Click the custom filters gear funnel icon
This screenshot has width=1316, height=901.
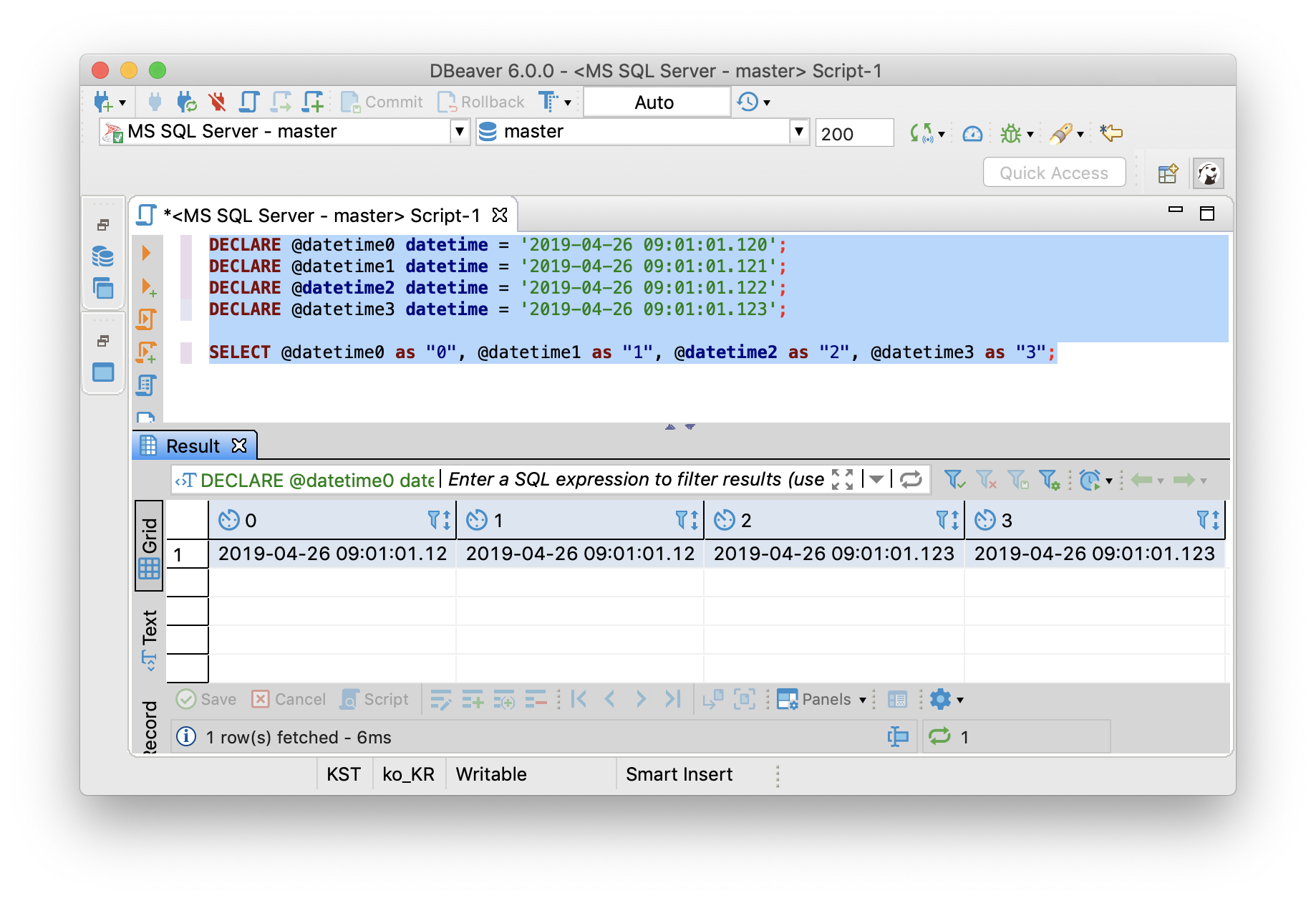click(x=1049, y=479)
